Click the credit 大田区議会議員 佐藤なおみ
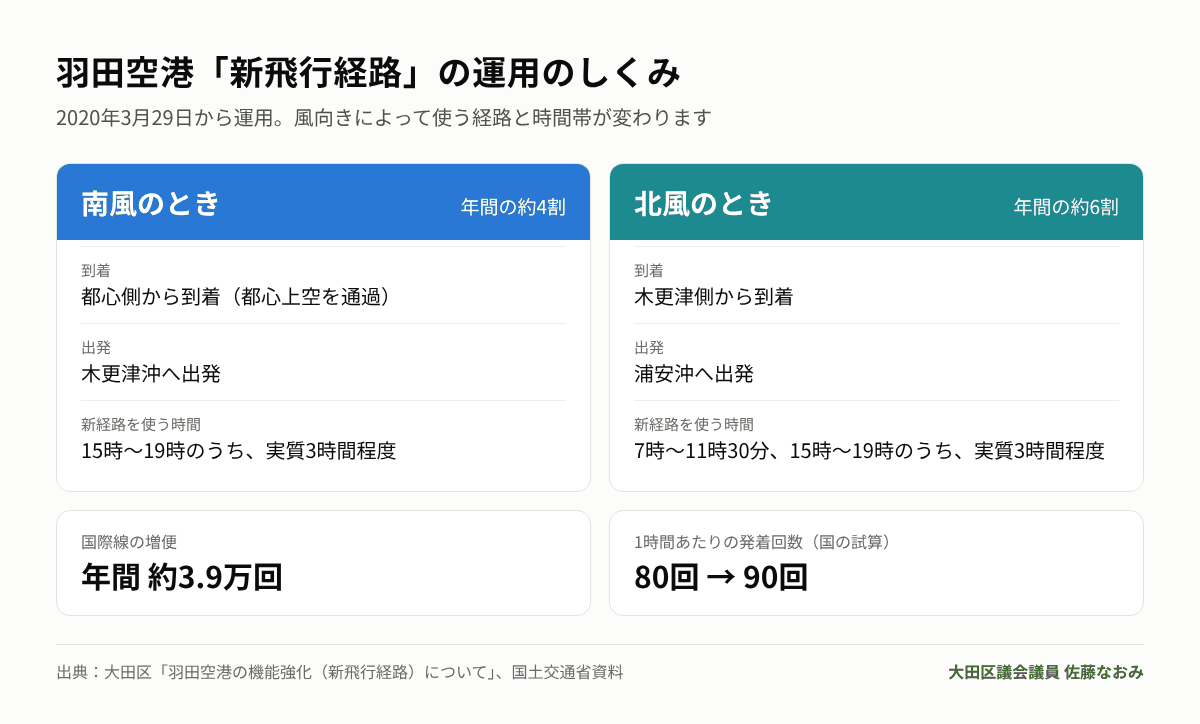Screen dimensions: 1200x724 pos(1046,672)
